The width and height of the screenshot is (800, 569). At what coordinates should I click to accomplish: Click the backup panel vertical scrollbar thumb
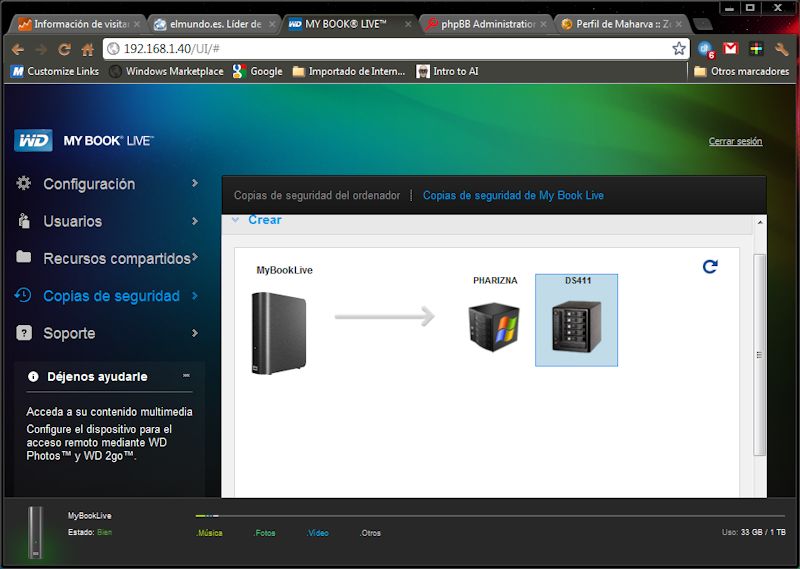click(x=759, y=355)
